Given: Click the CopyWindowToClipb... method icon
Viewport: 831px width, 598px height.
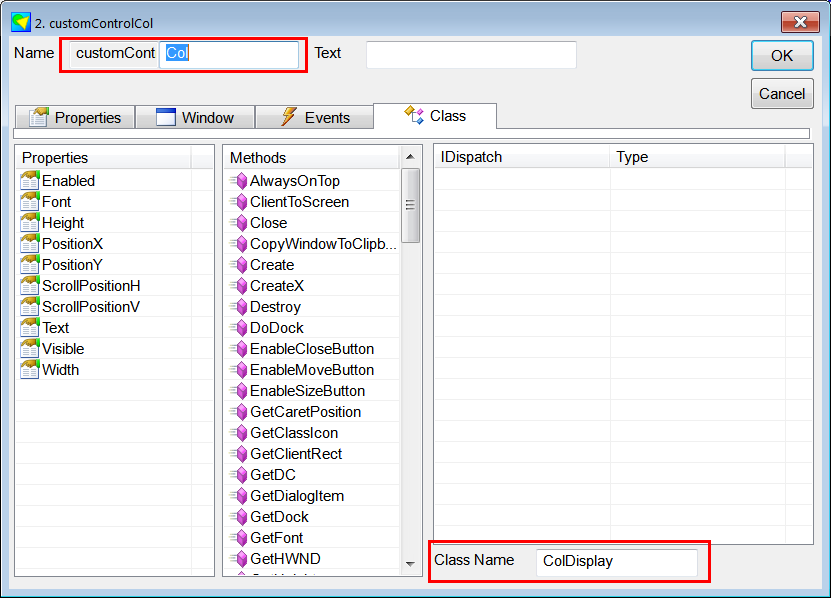Looking at the screenshot, I should [239, 244].
